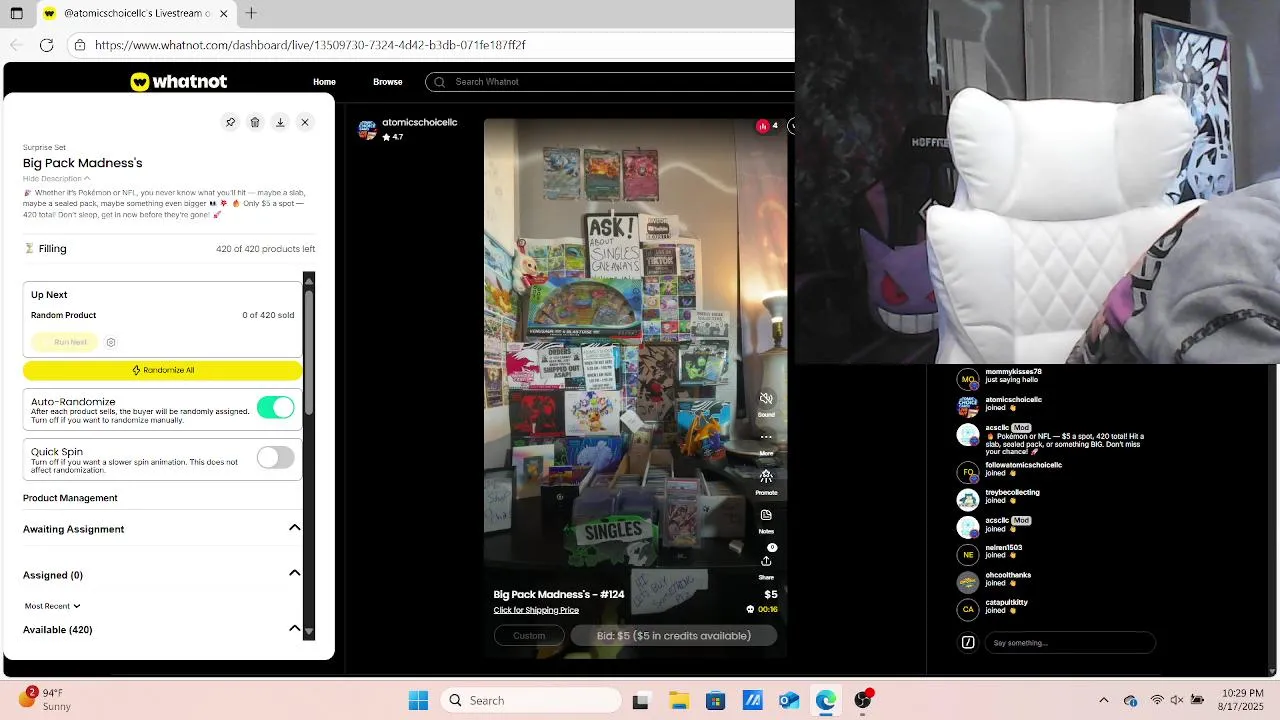Open the Notes icon on the stream
1280x720 pixels.
pyautogui.click(x=766, y=515)
